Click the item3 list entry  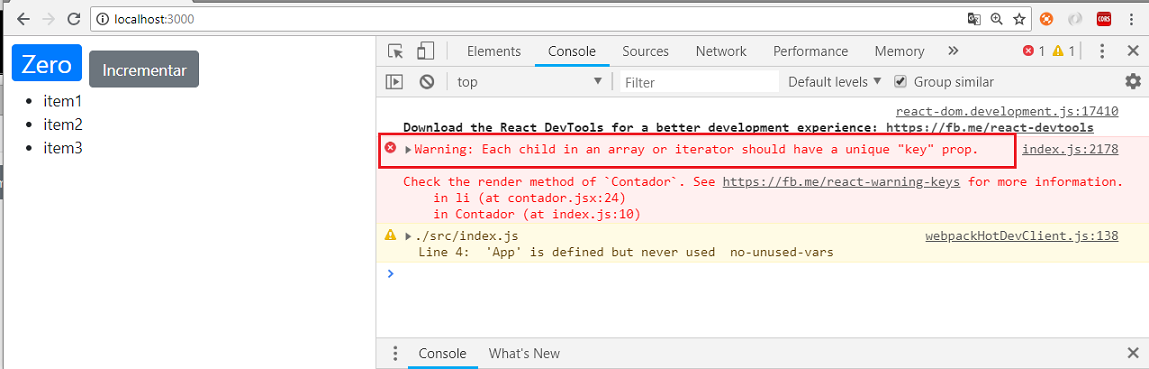tap(63, 147)
